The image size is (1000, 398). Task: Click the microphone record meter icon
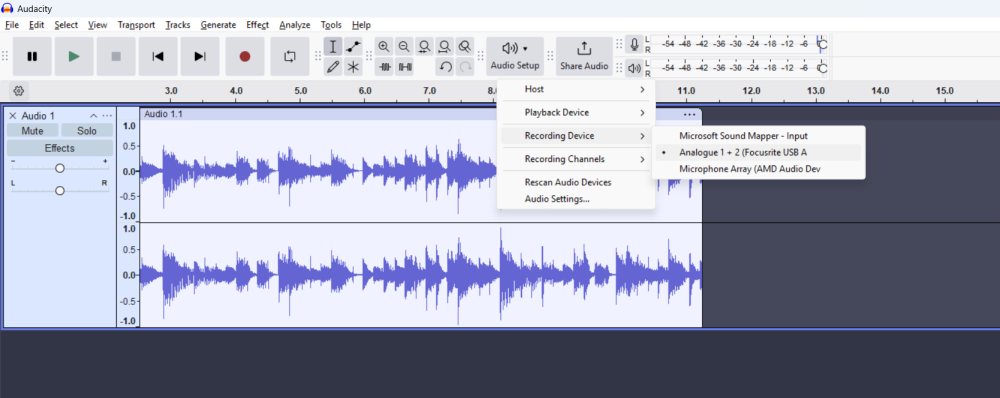(634, 45)
